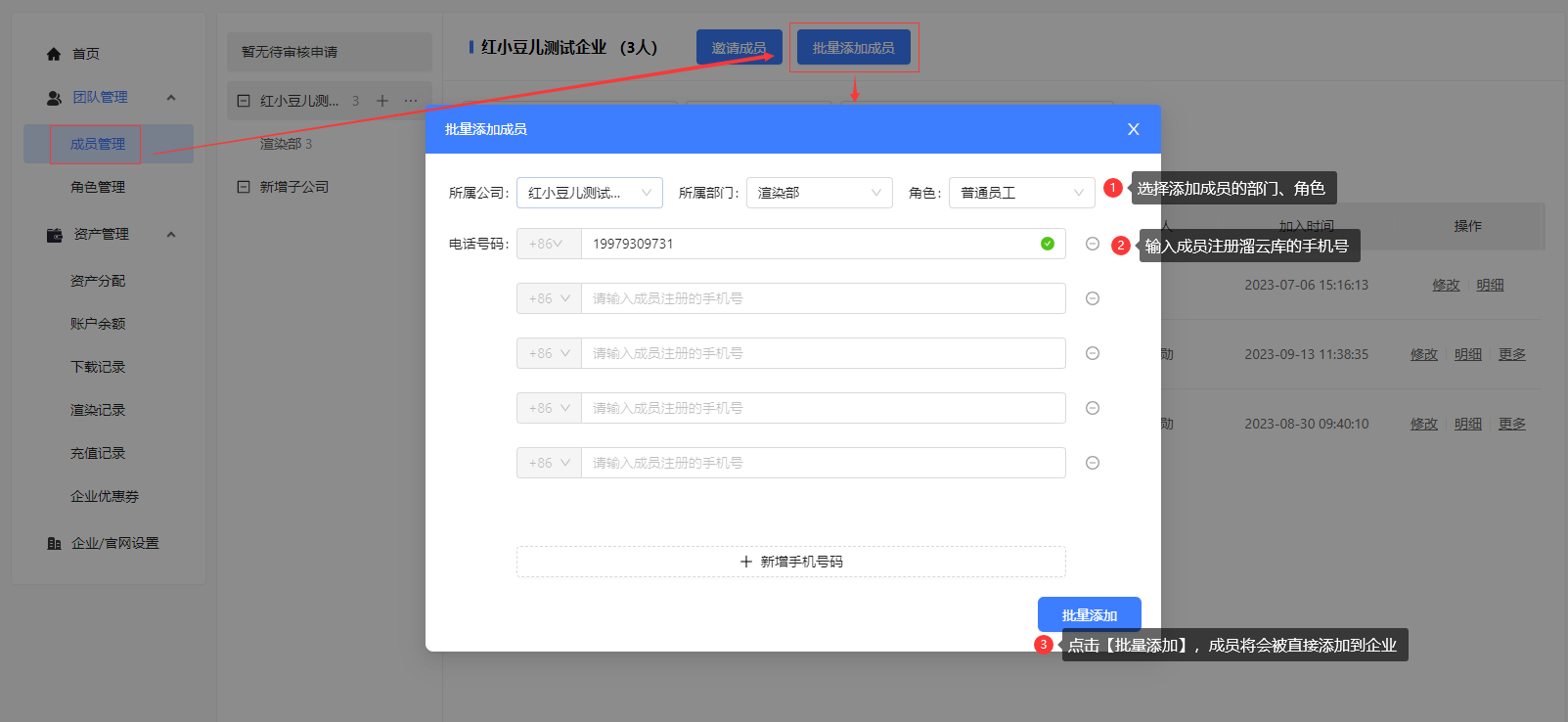Open 企业/官网设置 in the sidebar

115,543
